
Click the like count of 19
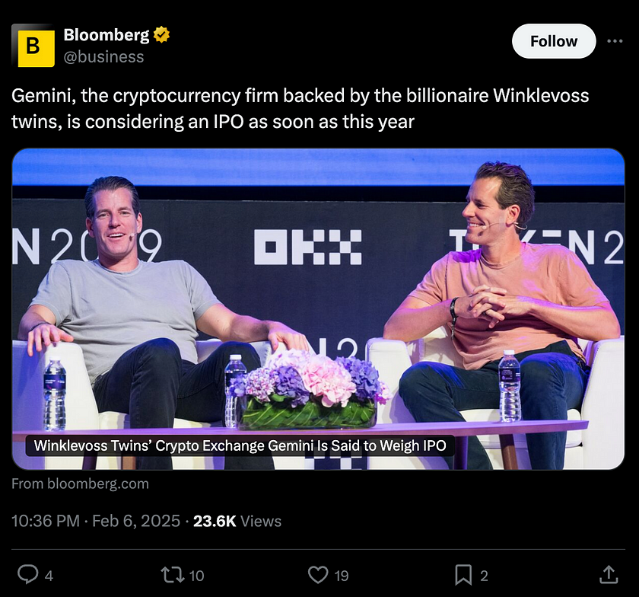click(x=342, y=575)
